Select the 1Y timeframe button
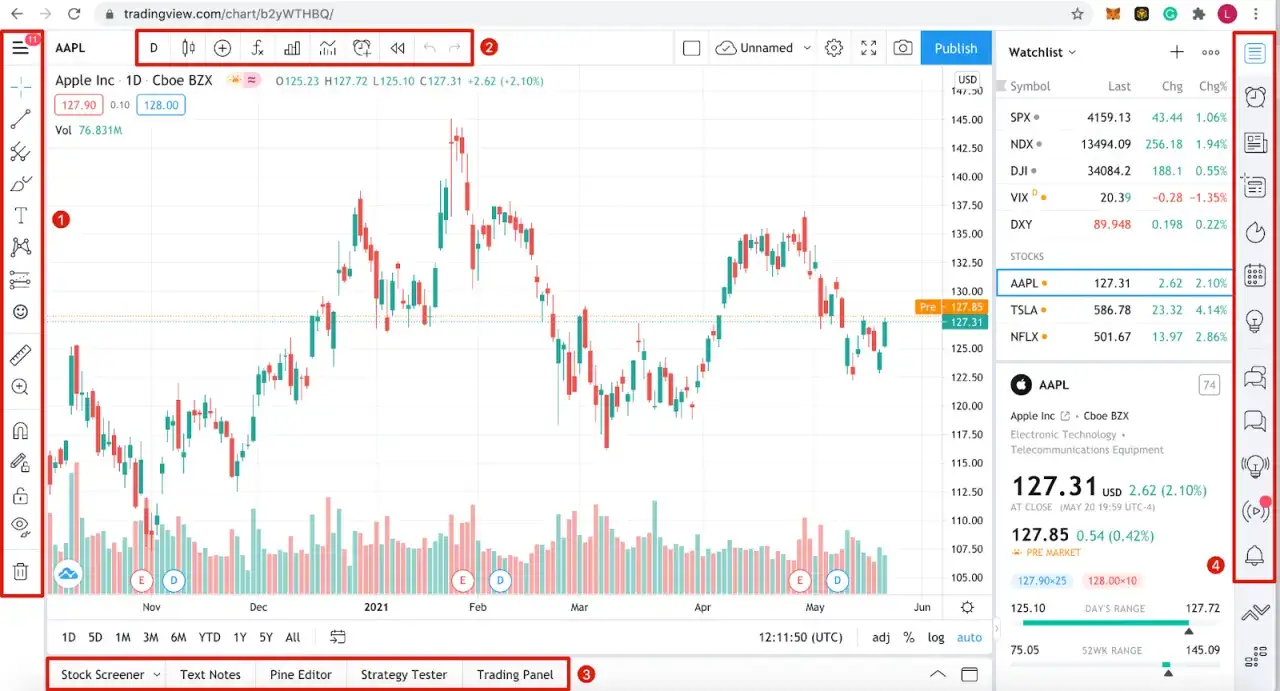 [x=239, y=637]
